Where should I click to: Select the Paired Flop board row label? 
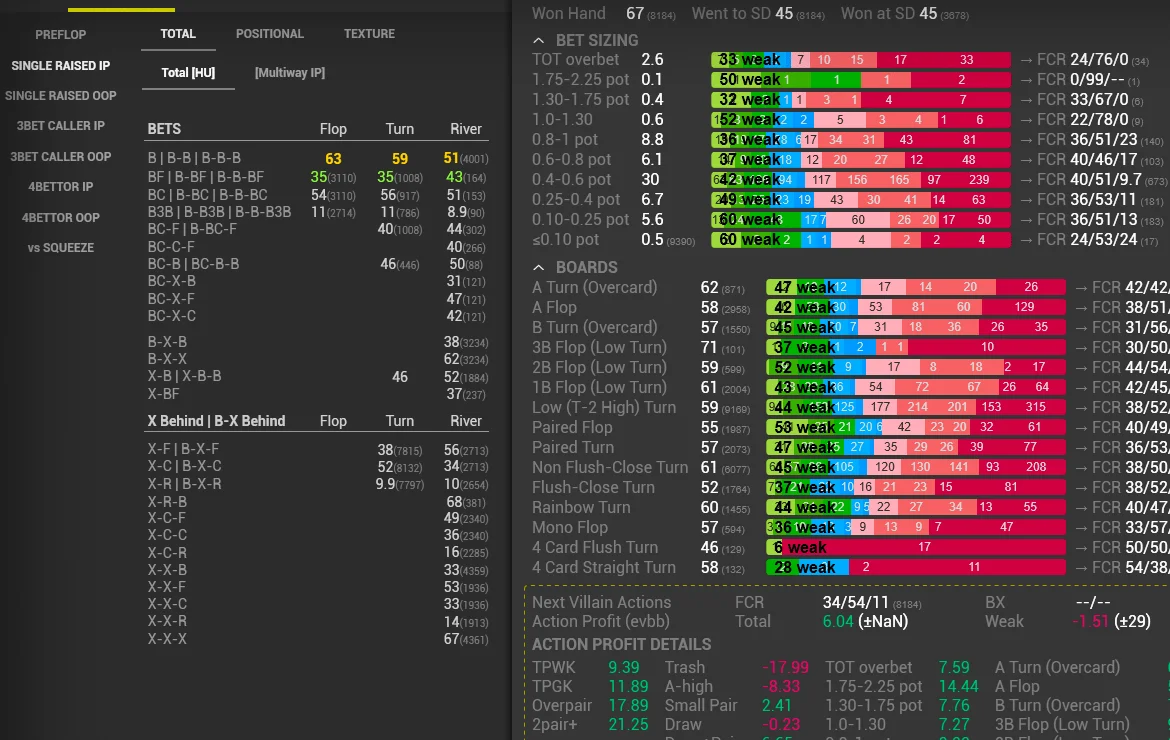572,428
